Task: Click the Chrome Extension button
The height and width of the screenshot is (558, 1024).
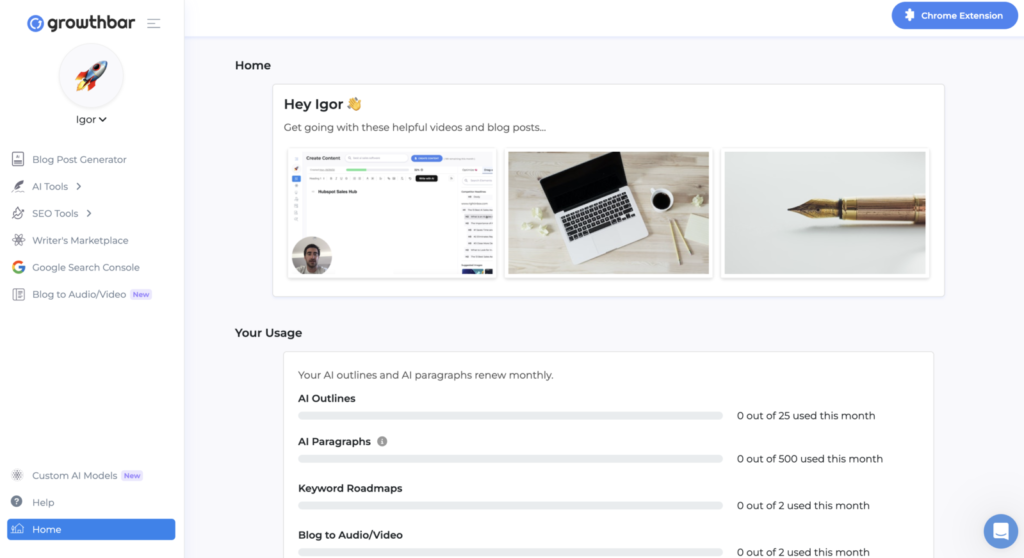Action: [x=954, y=16]
